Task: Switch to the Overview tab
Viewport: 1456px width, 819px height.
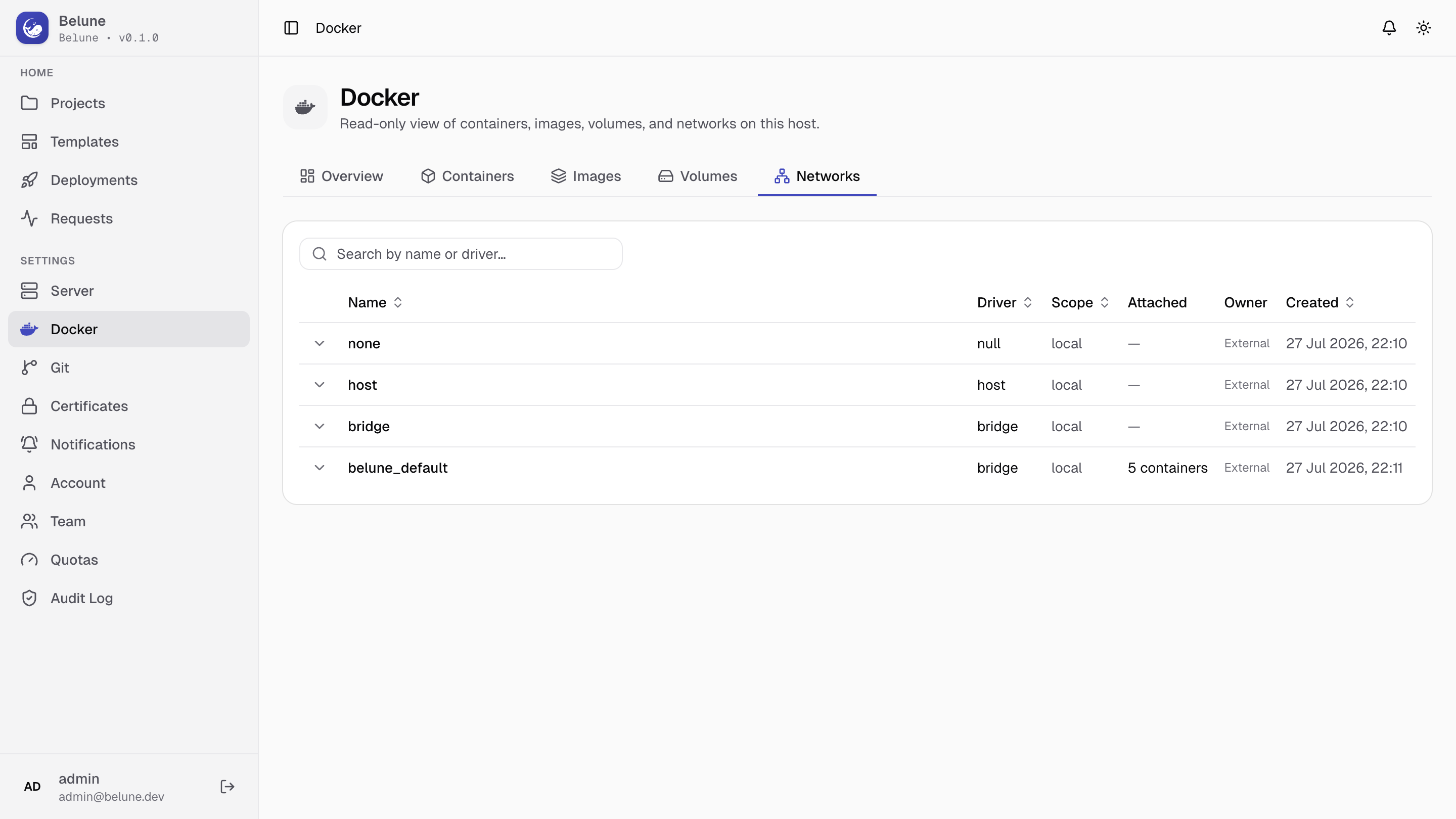Action: [x=341, y=176]
